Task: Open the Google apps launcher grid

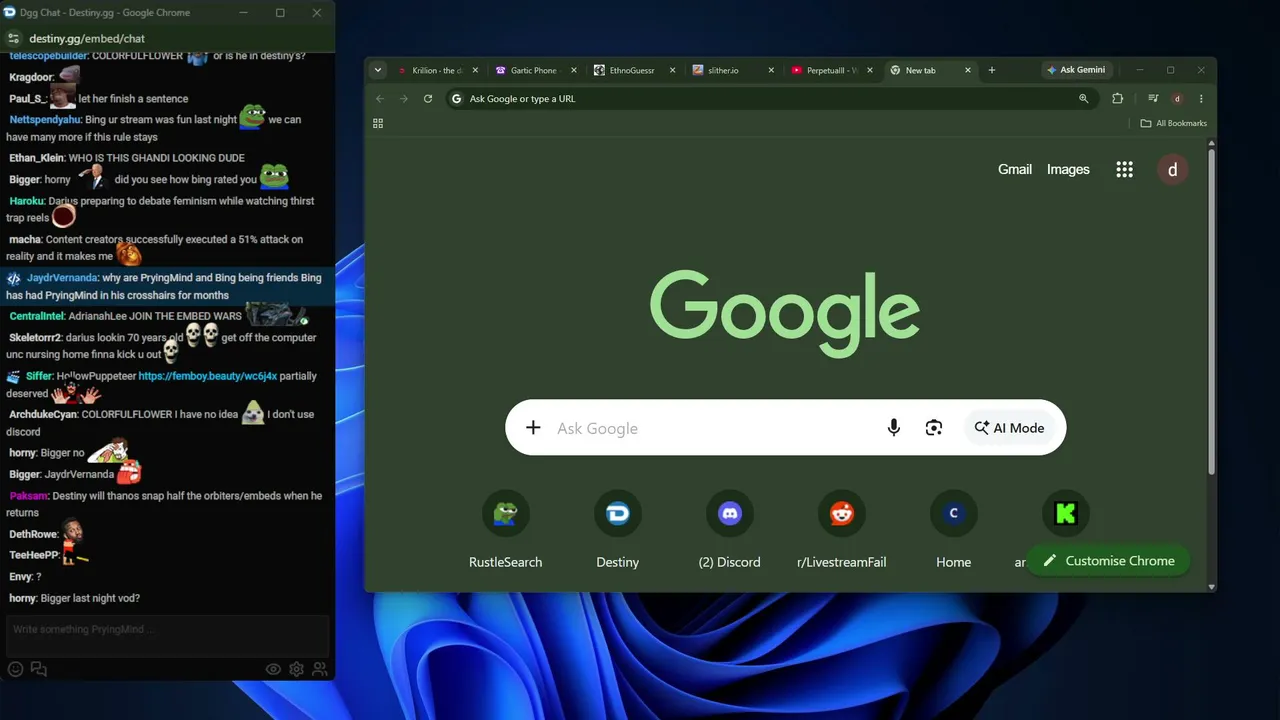Action: click(x=1125, y=169)
